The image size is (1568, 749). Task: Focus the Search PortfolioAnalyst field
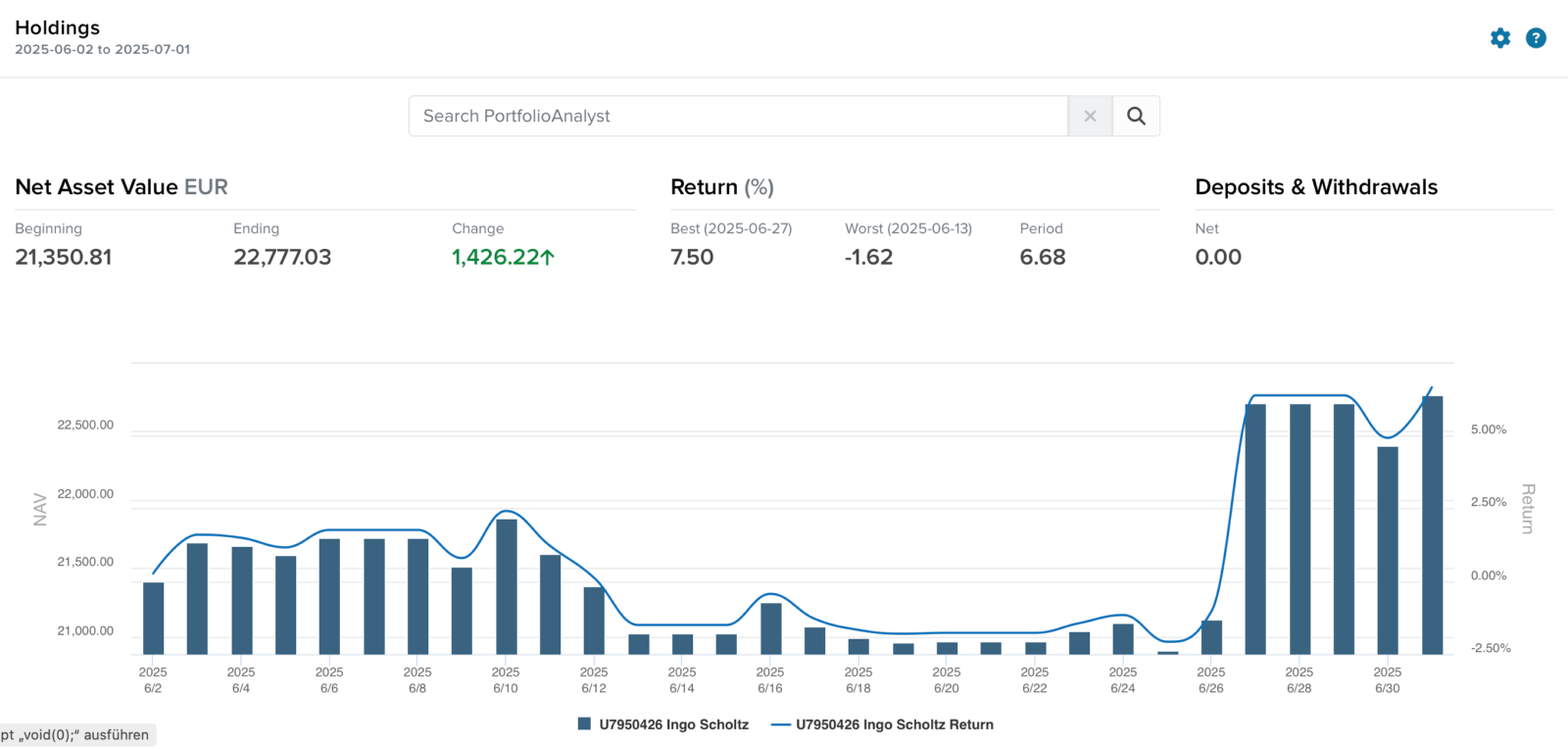click(738, 116)
